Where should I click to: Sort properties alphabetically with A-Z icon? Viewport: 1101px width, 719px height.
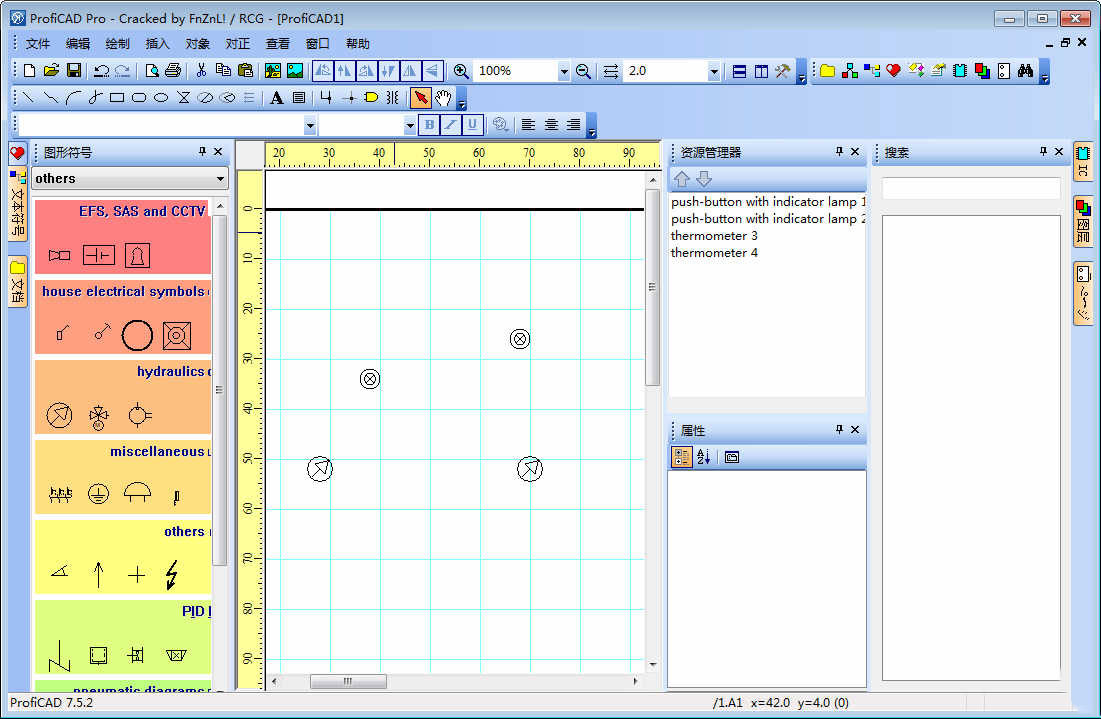tap(704, 457)
